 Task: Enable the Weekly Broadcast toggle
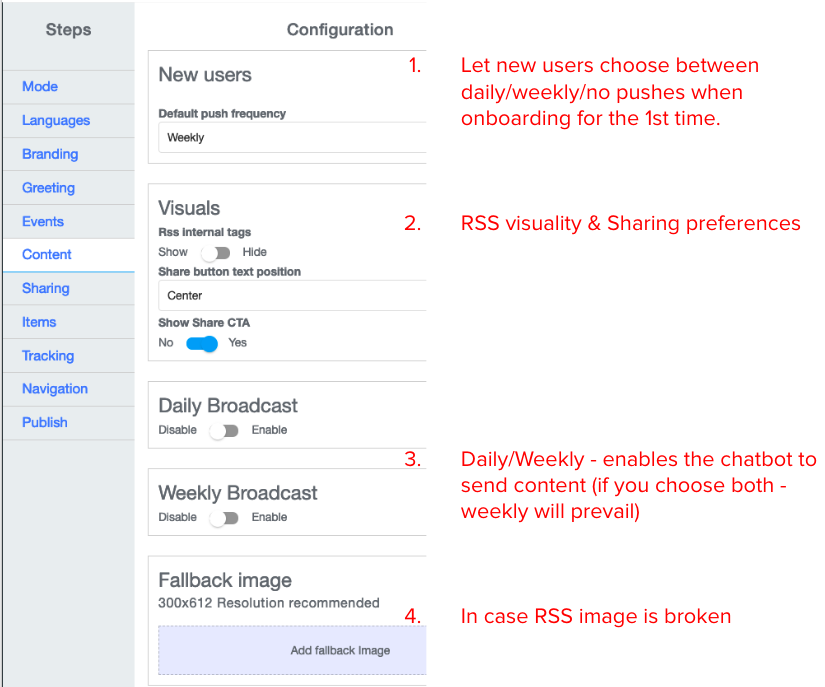(x=224, y=518)
